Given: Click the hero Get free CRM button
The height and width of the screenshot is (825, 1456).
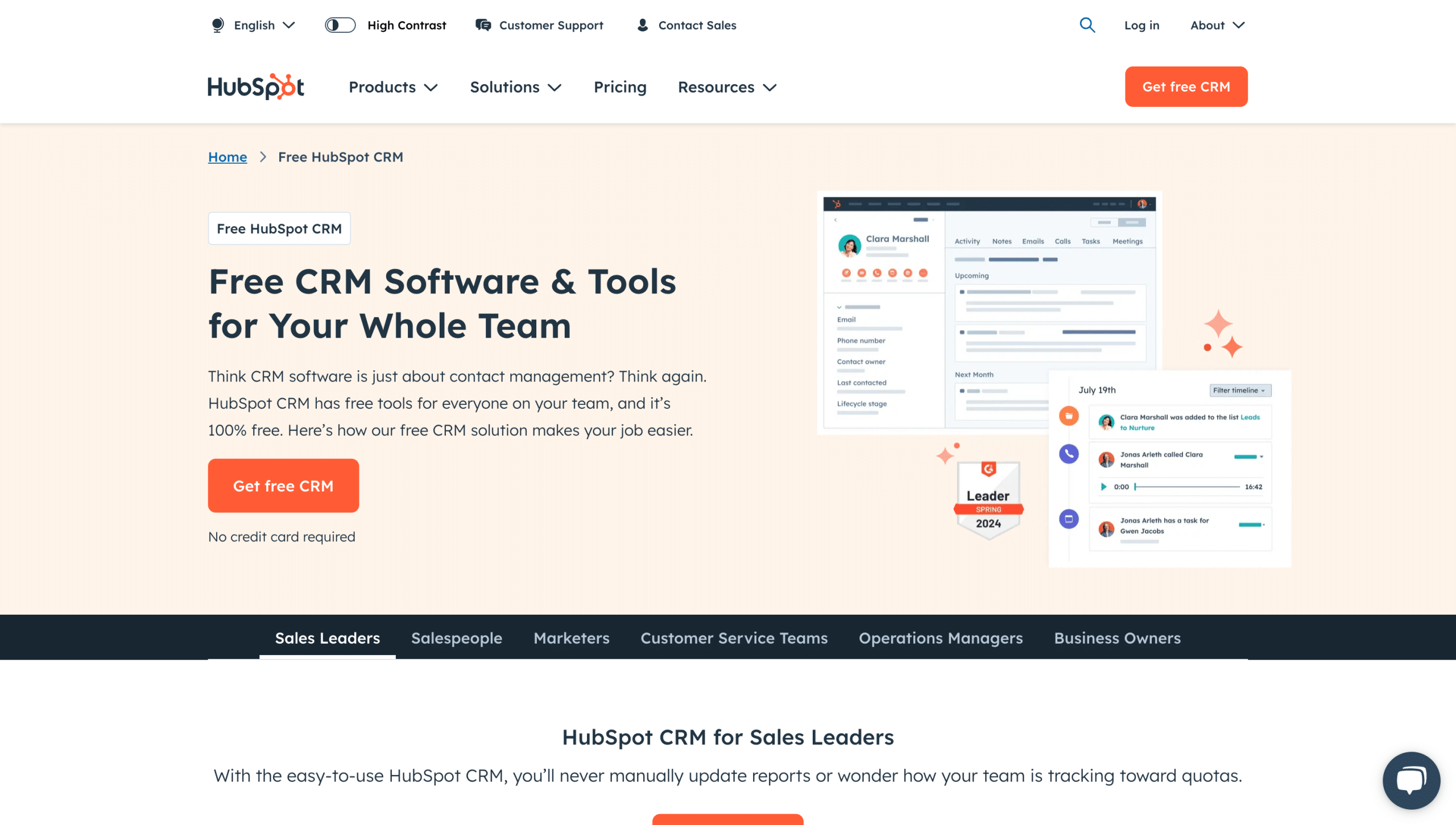Looking at the screenshot, I should (x=283, y=486).
